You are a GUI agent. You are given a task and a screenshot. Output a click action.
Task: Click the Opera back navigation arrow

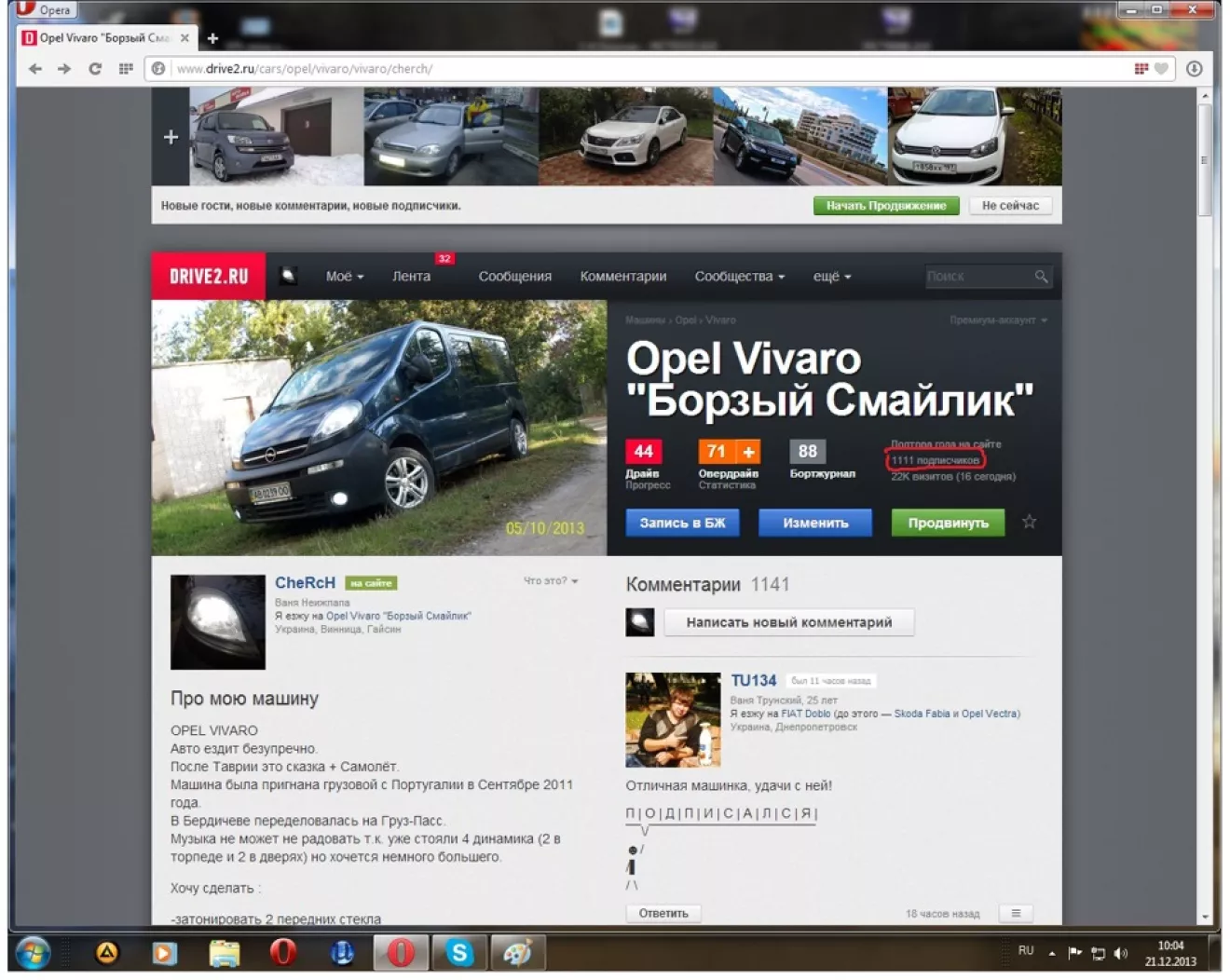pyautogui.click(x=35, y=69)
